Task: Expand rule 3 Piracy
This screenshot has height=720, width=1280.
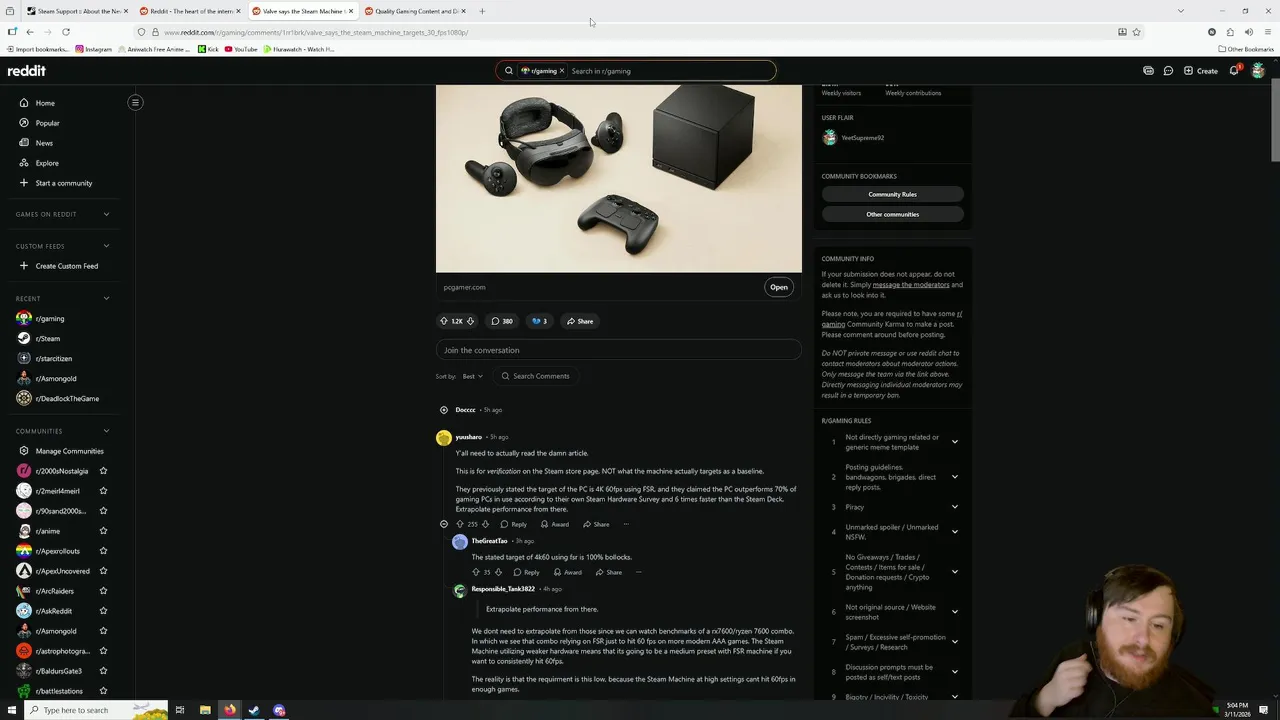Action: tap(954, 507)
